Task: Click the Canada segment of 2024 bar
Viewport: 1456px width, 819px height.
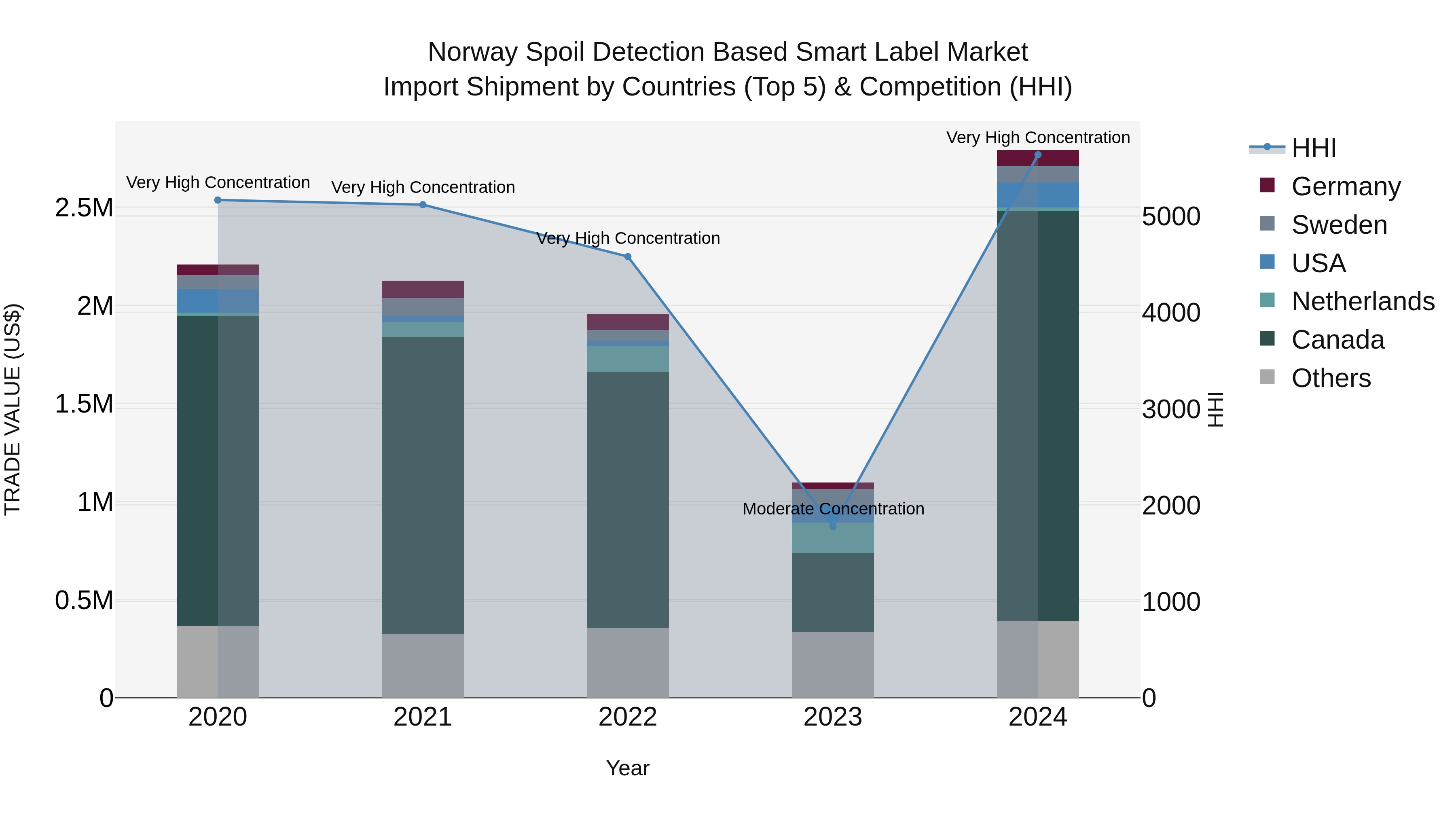Action: (1038, 416)
